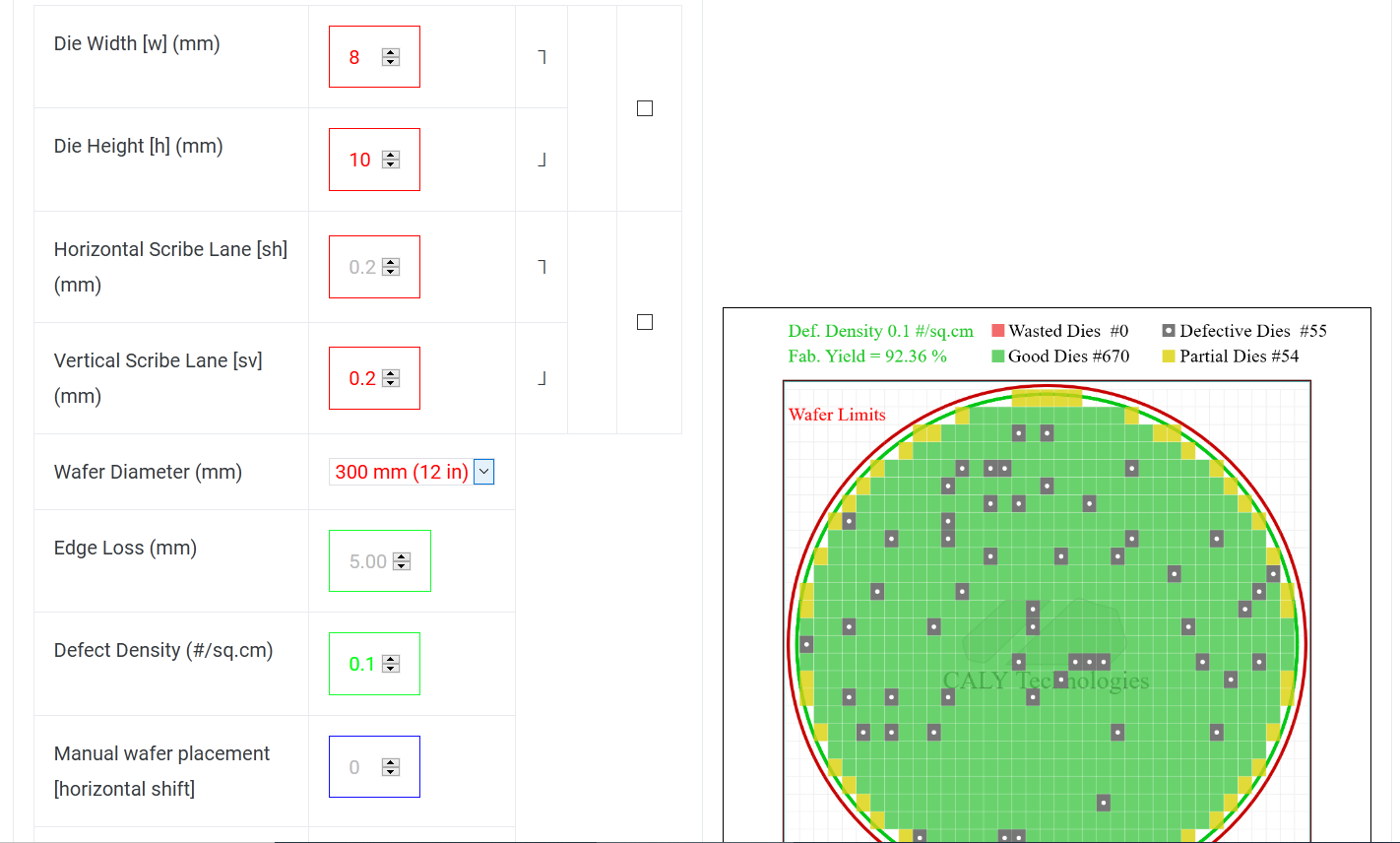Image resolution: width=1400 pixels, height=843 pixels.
Task: Click the Die Height value field showing 10
Action: point(374,160)
